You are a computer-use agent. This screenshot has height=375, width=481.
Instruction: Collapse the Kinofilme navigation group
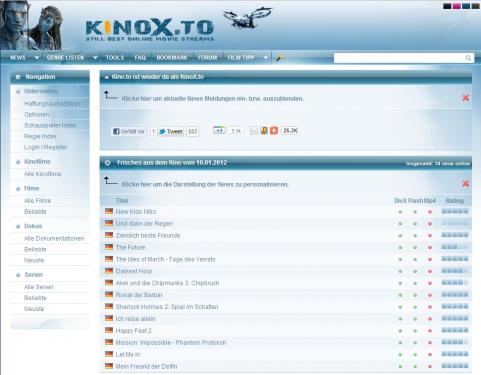[18, 162]
